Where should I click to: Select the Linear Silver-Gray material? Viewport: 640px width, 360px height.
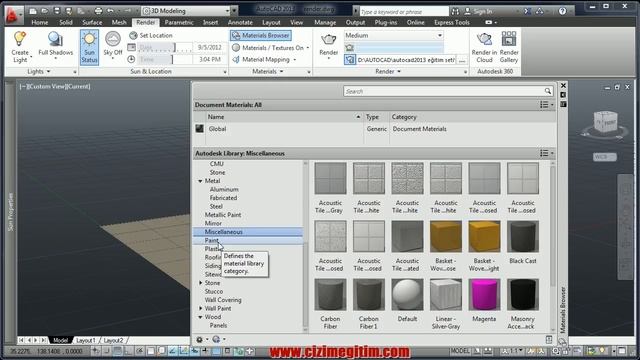coord(446,295)
